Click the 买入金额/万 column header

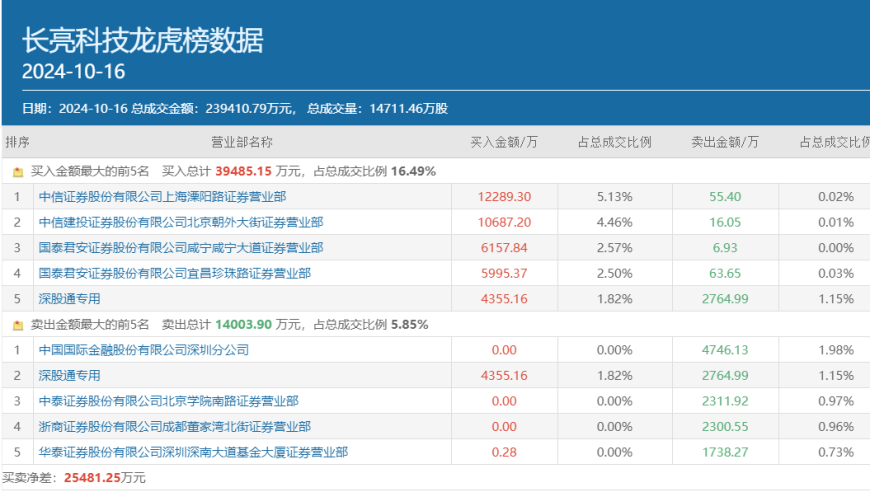click(504, 143)
